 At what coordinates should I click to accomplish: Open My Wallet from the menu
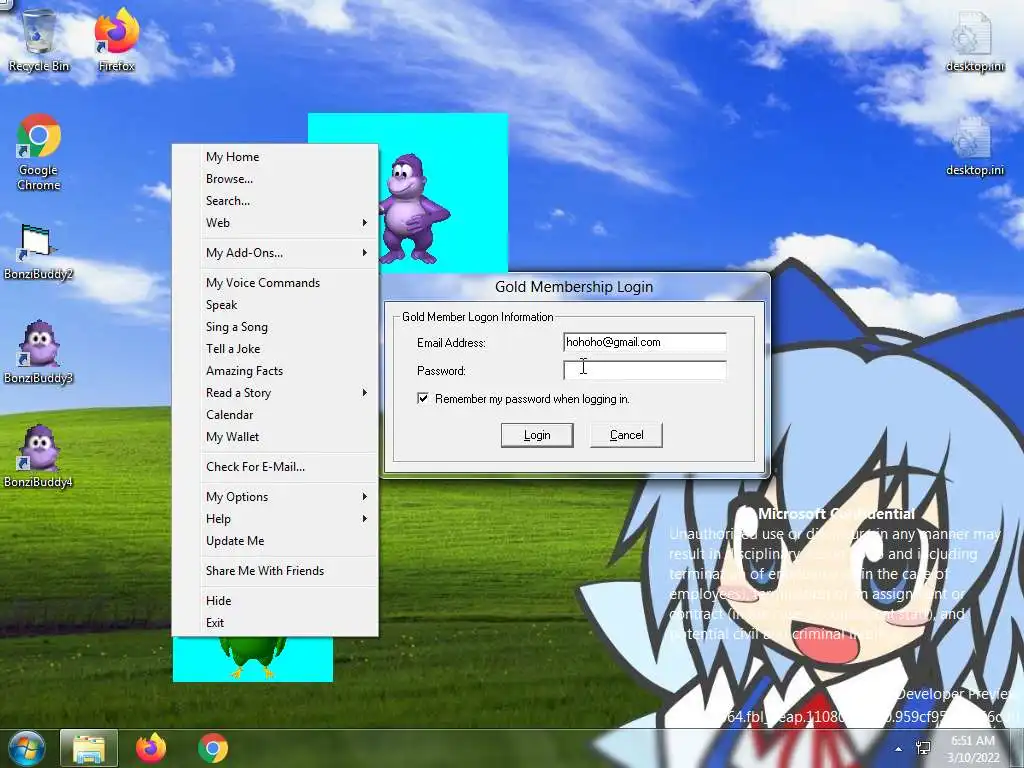click(287, 437)
